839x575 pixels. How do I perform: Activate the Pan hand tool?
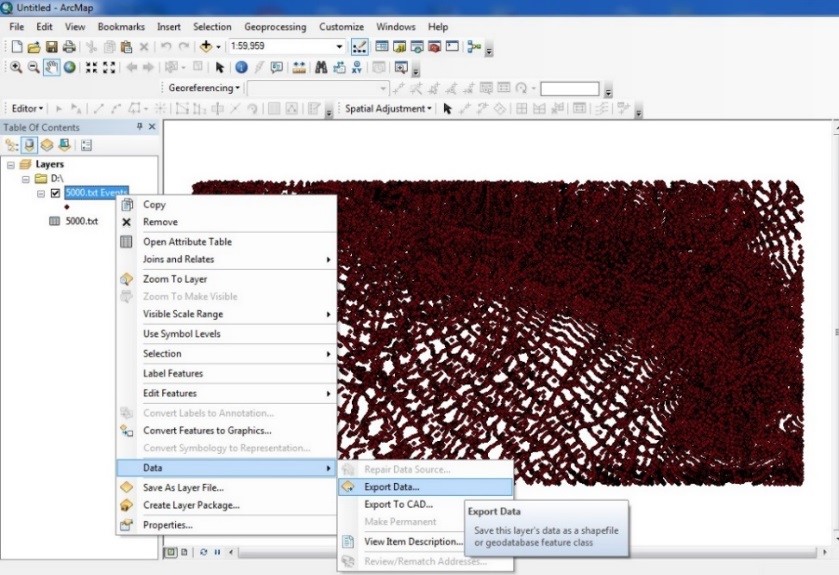[x=51, y=67]
